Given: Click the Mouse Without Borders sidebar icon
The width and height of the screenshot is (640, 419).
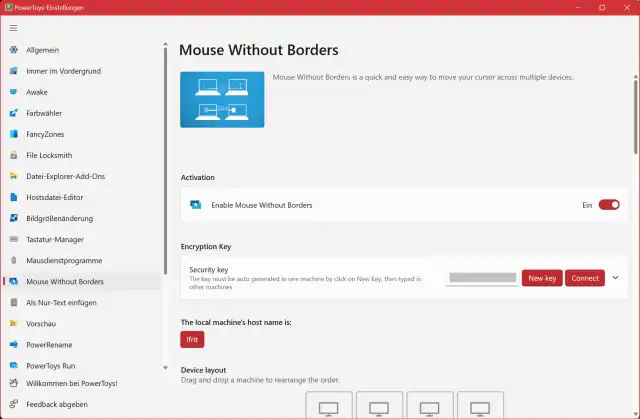Looking at the screenshot, I should (x=13, y=282).
